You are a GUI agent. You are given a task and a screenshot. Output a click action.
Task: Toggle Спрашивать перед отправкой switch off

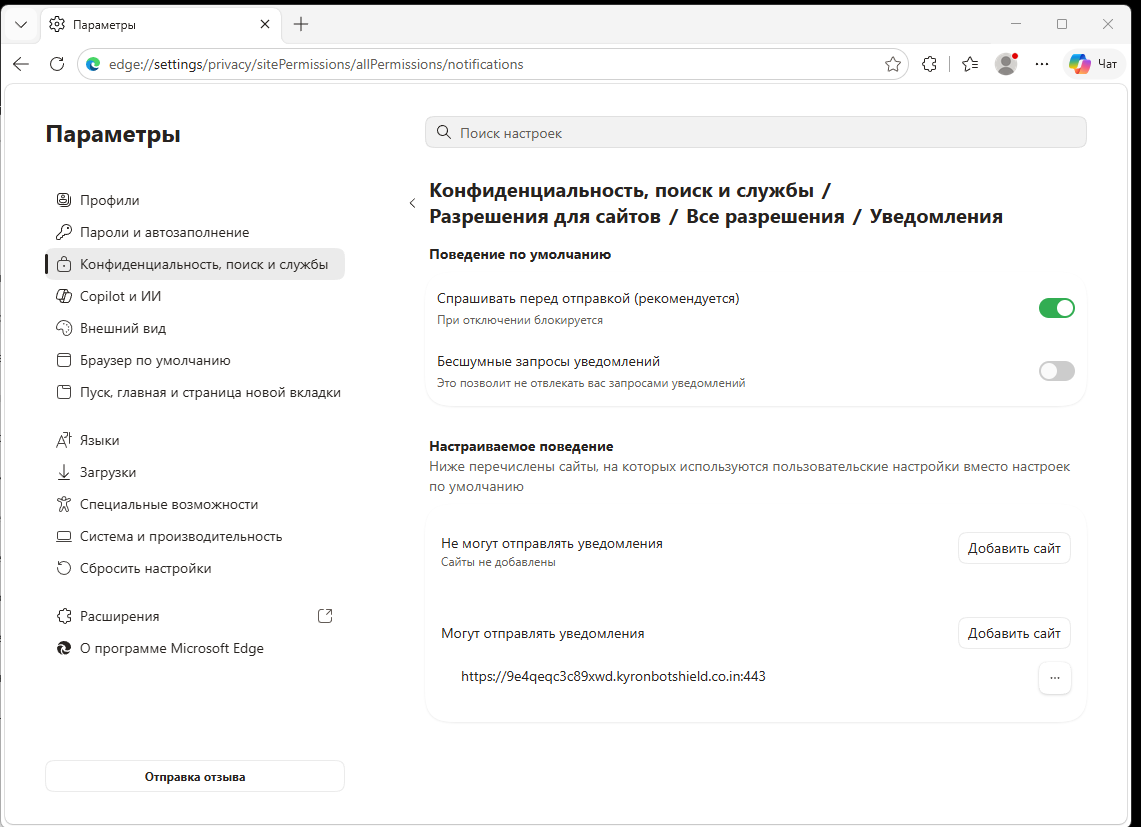pyautogui.click(x=1057, y=308)
